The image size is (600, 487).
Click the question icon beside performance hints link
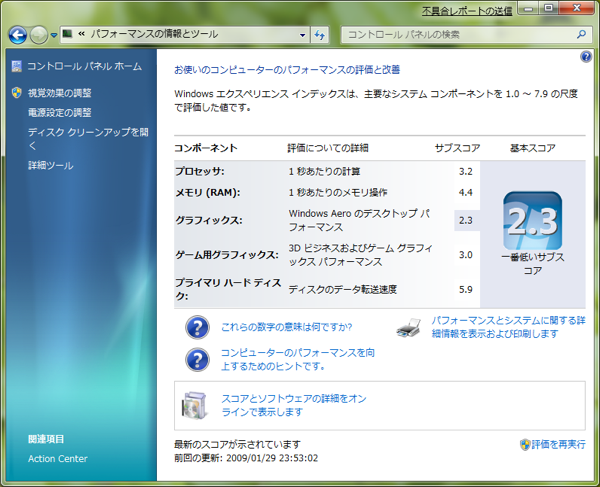pyautogui.click(x=197, y=360)
